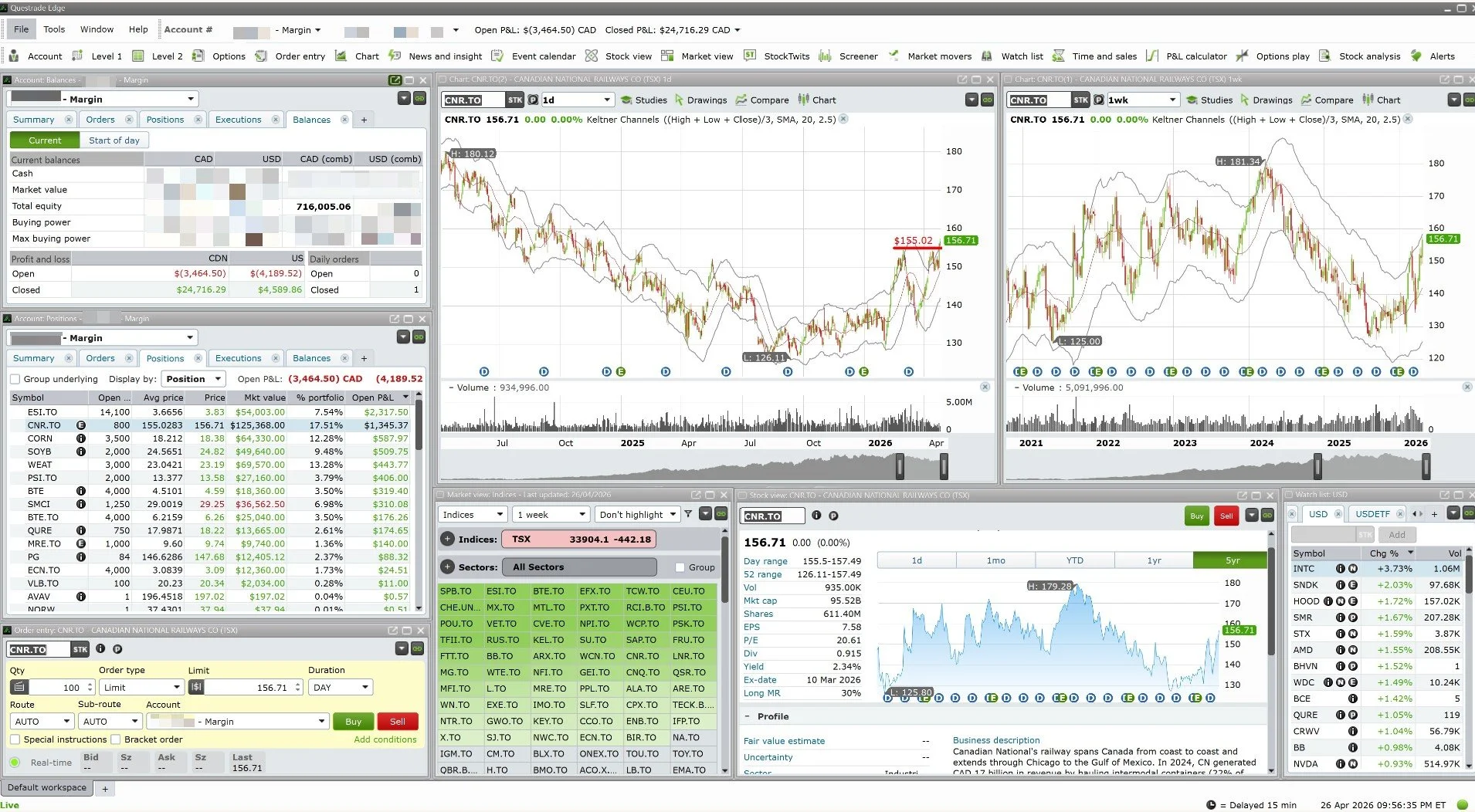The image size is (1475, 812).
Task: Launch the P&L calculator
Action: pyautogui.click(x=1187, y=56)
